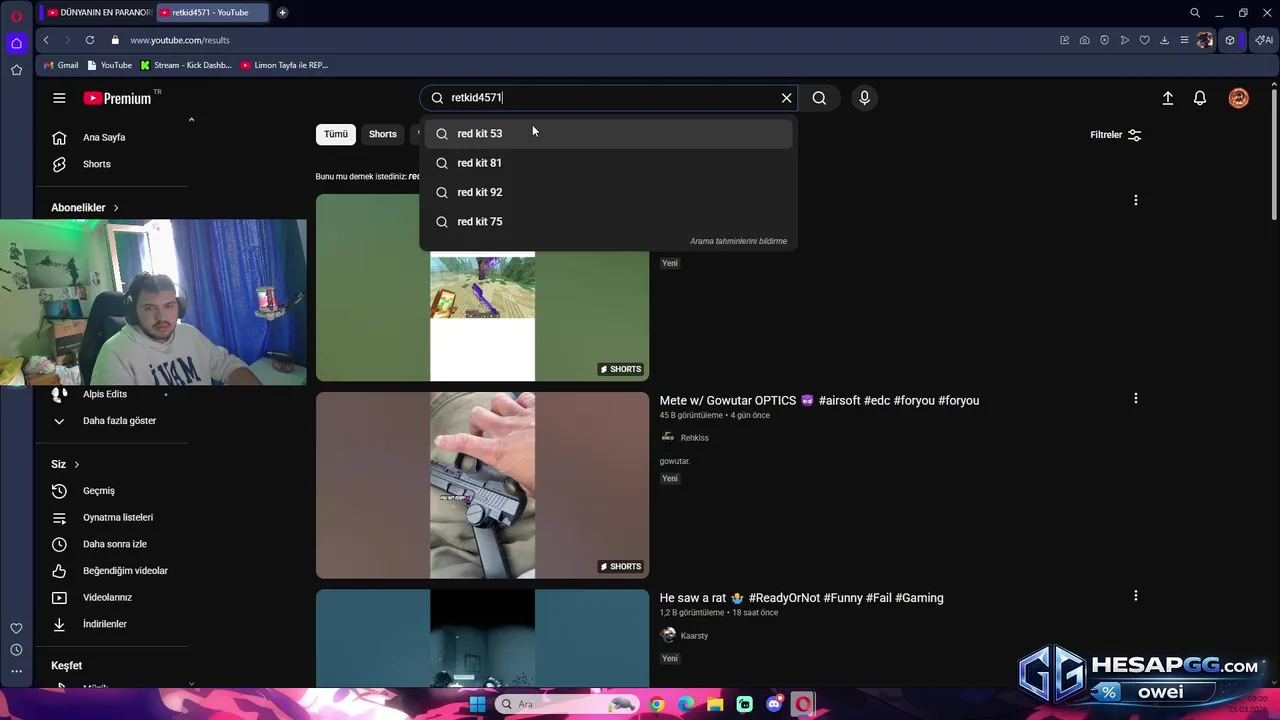Open more options for the Mete w/ Gowutar video

coord(1135,398)
